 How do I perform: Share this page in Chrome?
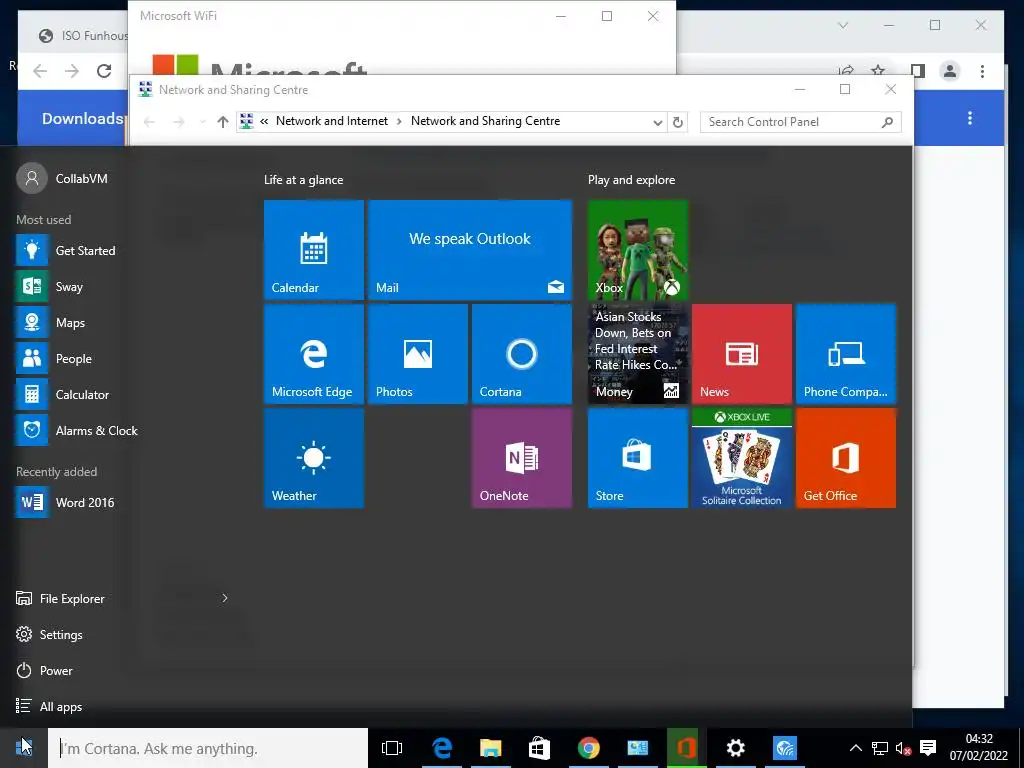846,70
